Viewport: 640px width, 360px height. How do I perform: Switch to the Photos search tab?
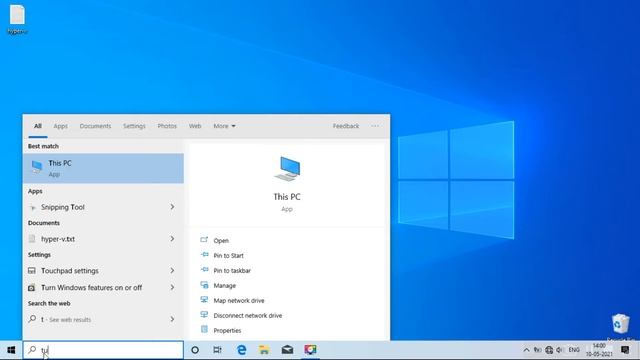coord(167,126)
